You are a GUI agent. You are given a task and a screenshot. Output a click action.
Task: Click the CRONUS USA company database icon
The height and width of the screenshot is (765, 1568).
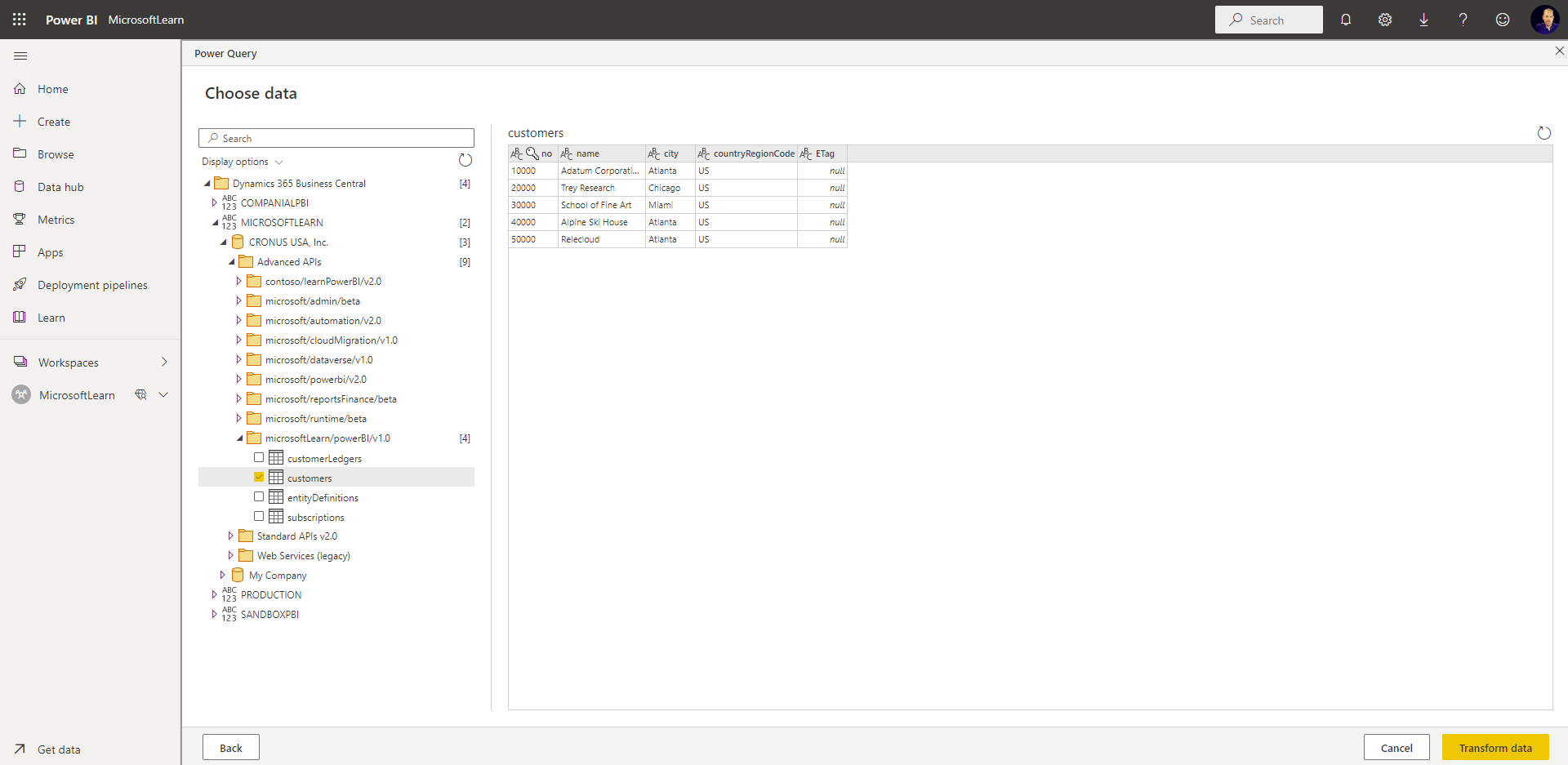[x=238, y=242]
